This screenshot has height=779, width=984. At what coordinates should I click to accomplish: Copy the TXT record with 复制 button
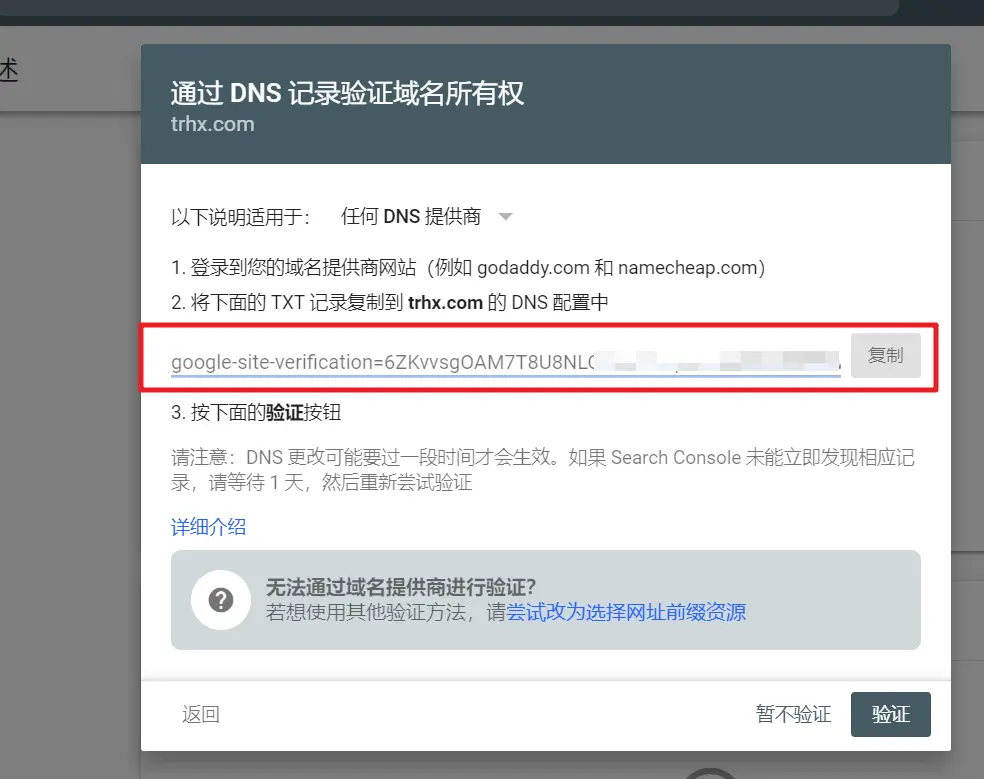[x=885, y=356]
